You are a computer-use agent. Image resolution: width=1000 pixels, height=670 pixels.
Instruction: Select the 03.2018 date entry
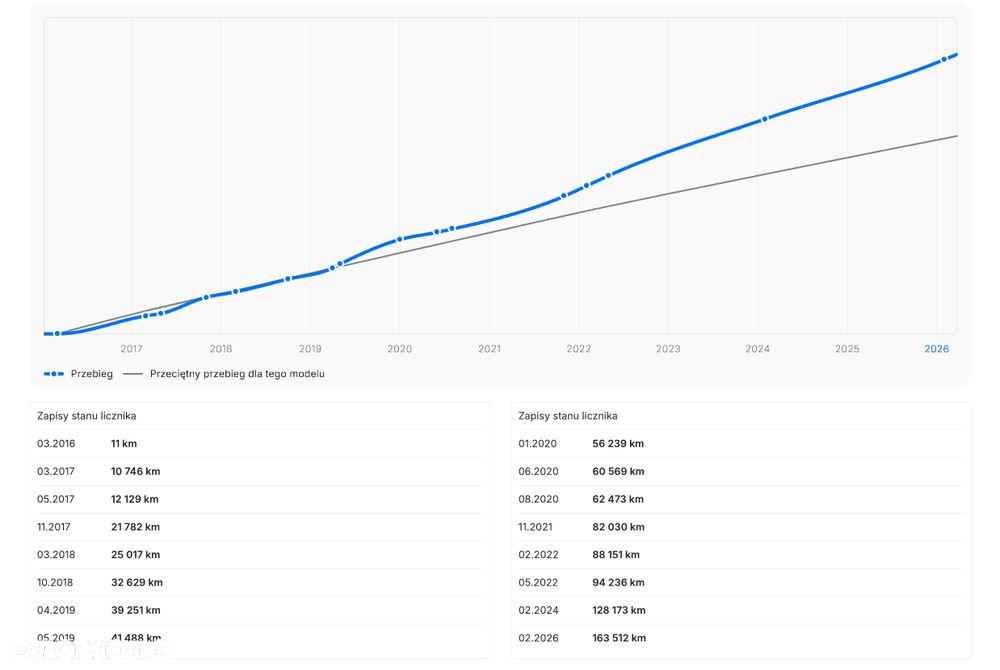click(x=56, y=555)
